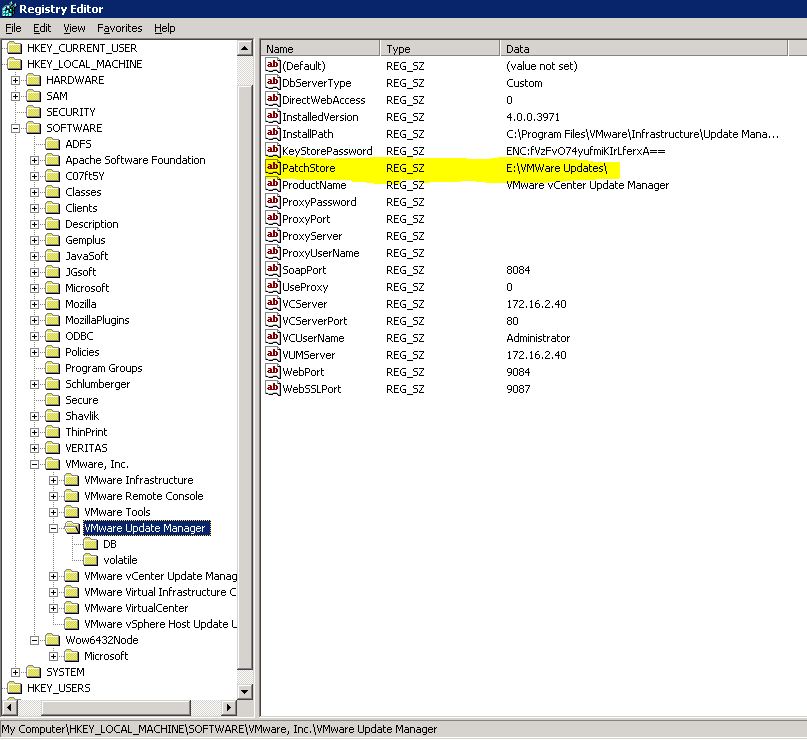The image size is (807, 740).
Task: Click the Data column header
Action: pyautogui.click(x=644, y=49)
